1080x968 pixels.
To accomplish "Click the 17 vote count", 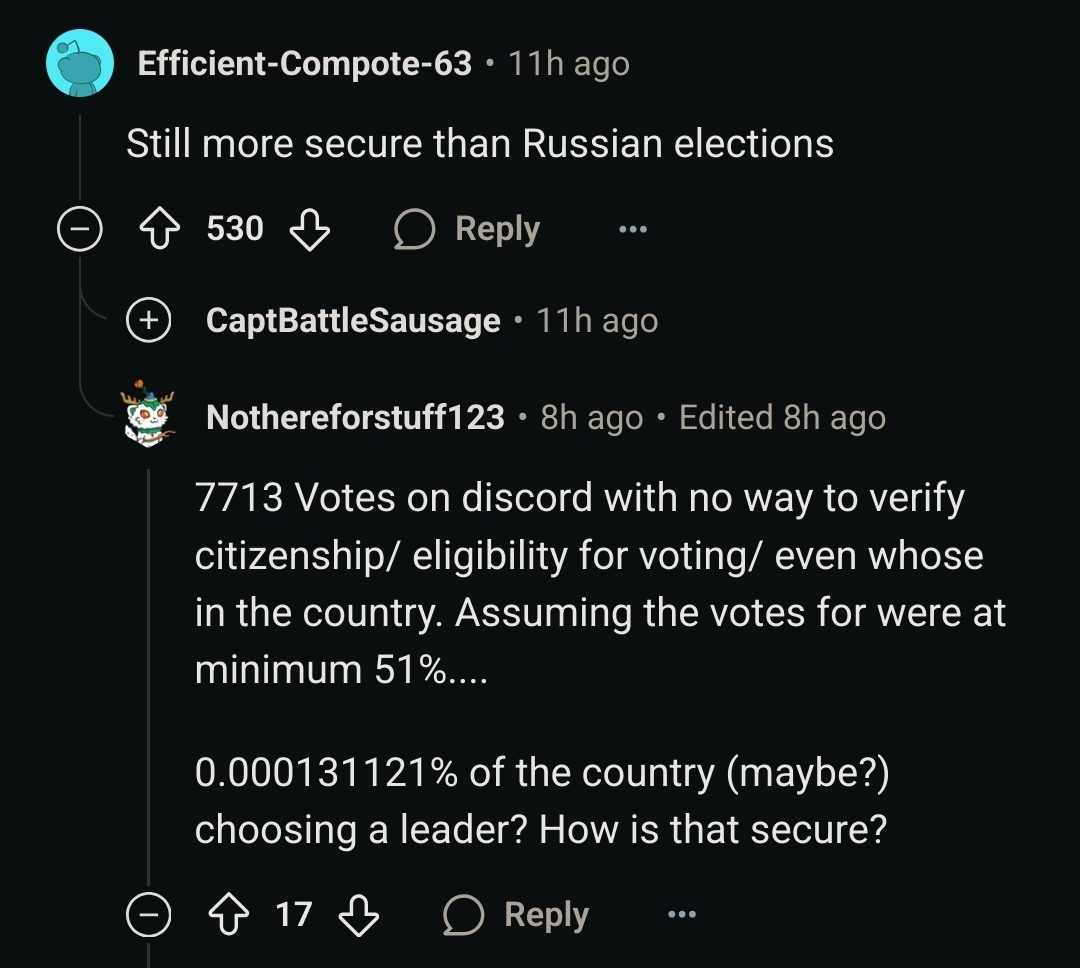I will coord(293,915).
